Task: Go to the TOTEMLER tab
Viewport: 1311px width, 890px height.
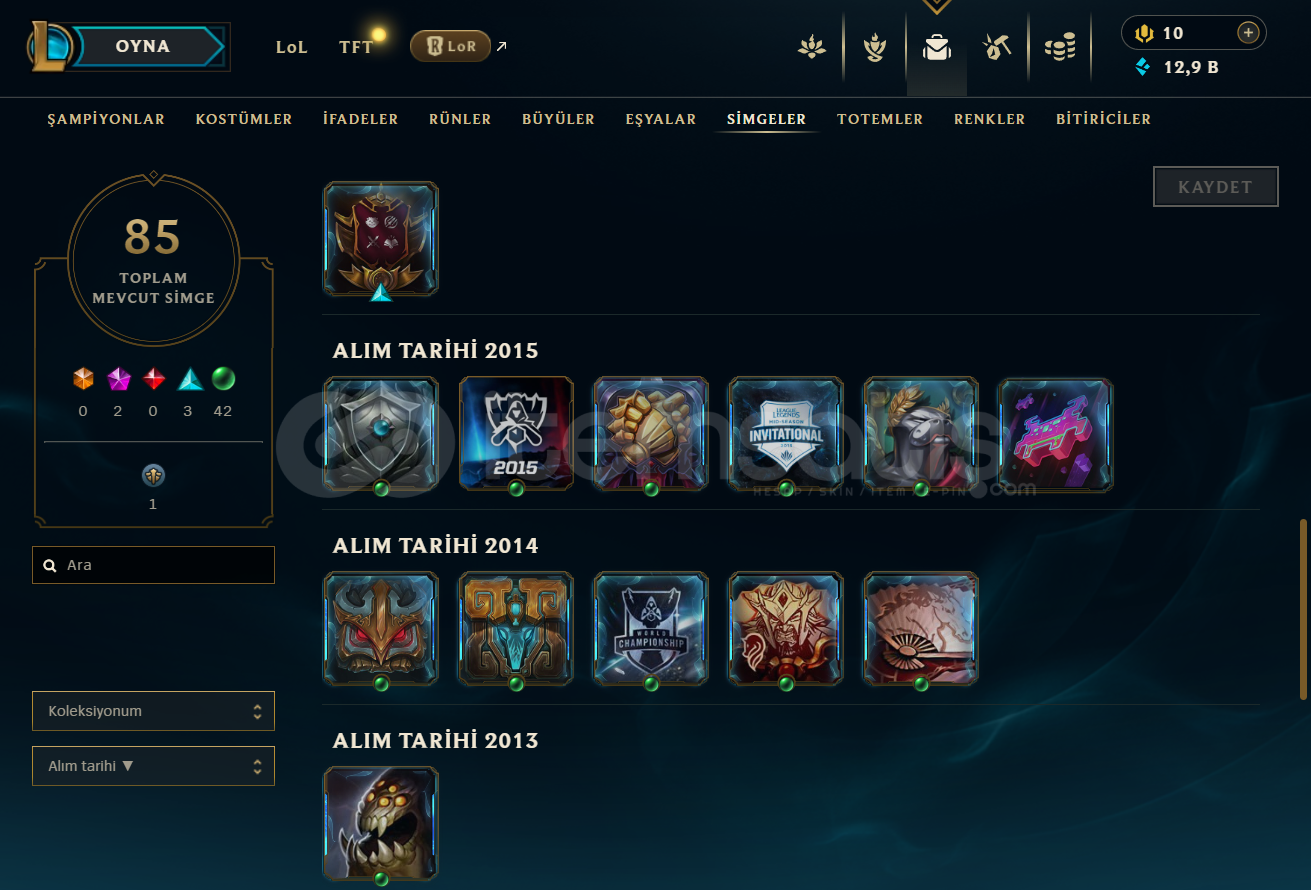Action: click(x=880, y=119)
